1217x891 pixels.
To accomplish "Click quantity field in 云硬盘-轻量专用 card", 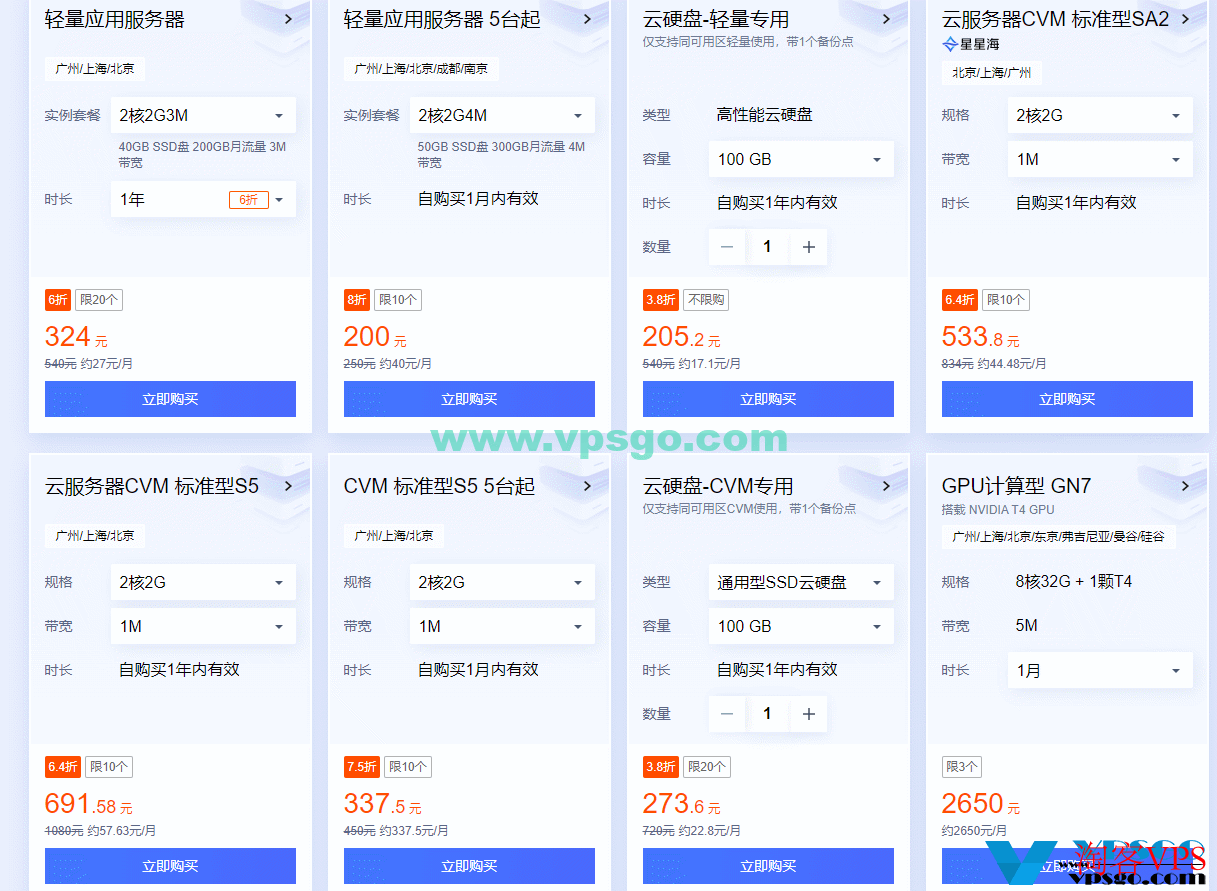I will point(768,247).
